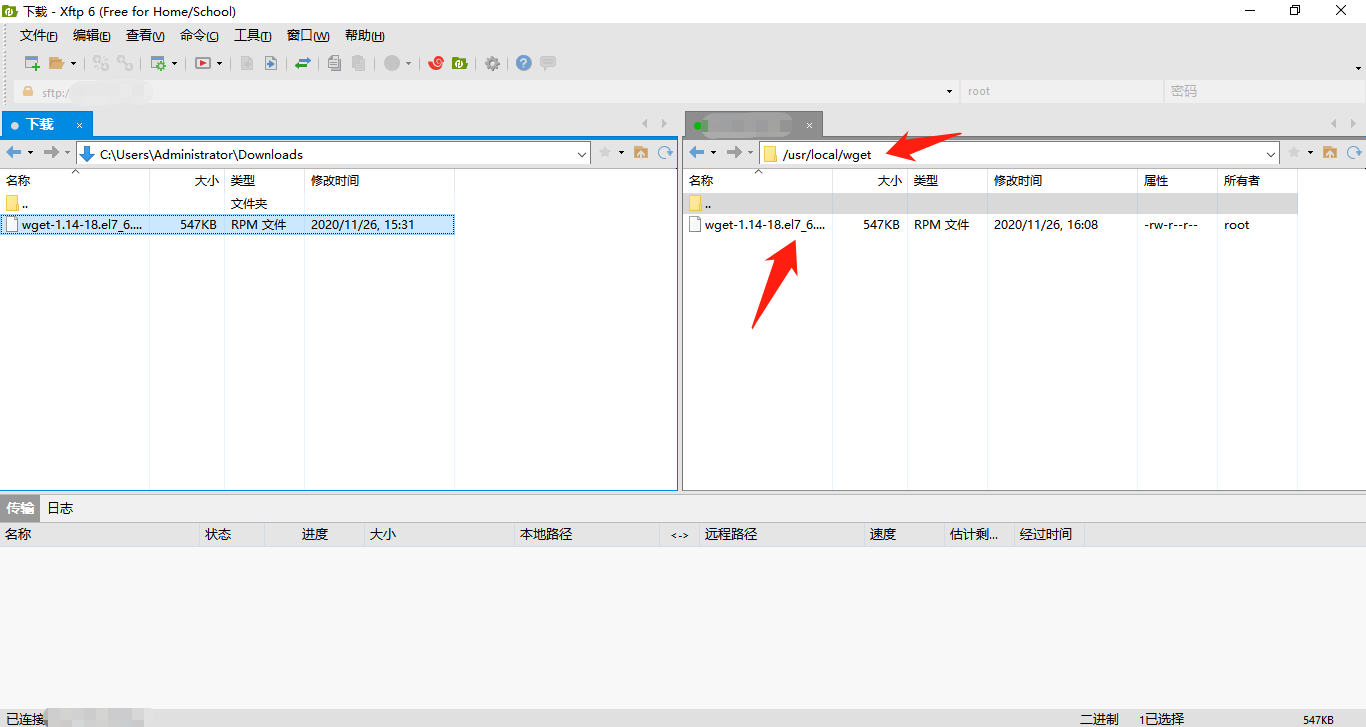This screenshot has height=727, width=1366.
Task: Close the 下载 tab
Action: pyautogui.click(x=82, y=125)
